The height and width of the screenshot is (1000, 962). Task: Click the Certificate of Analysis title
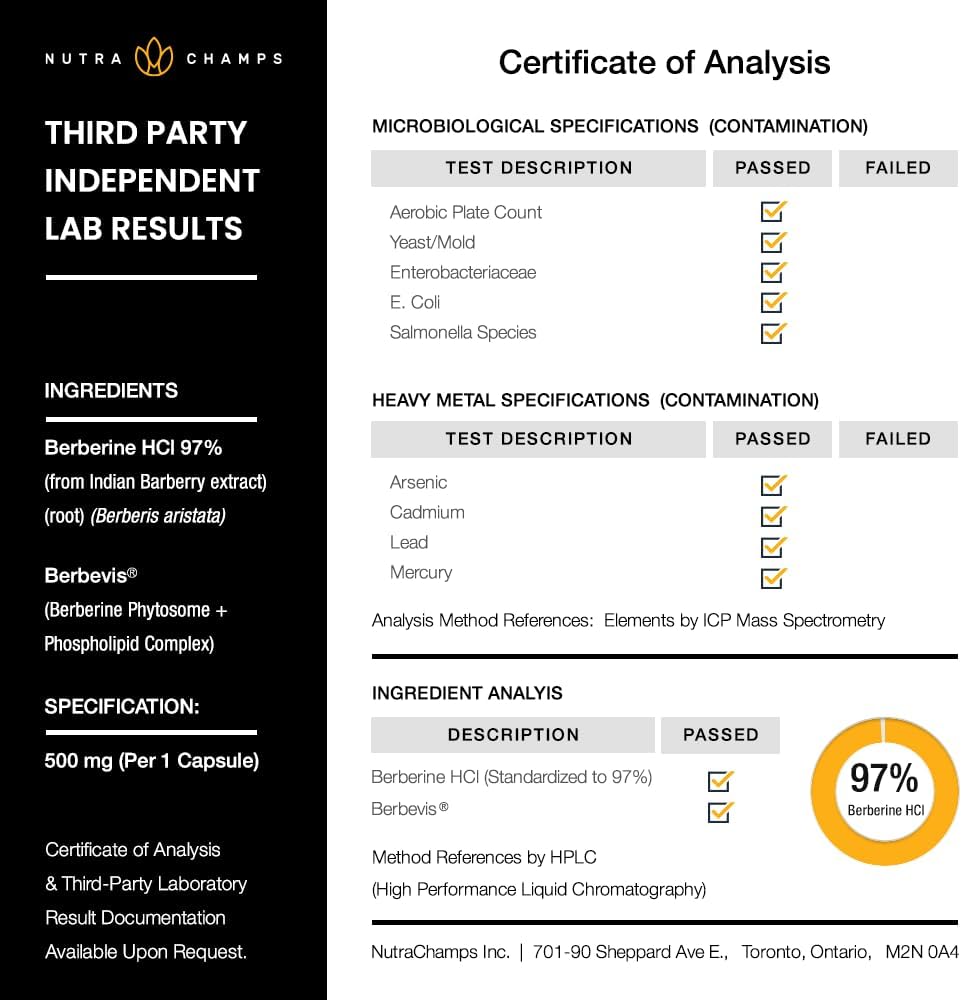(x=664, y=63)
